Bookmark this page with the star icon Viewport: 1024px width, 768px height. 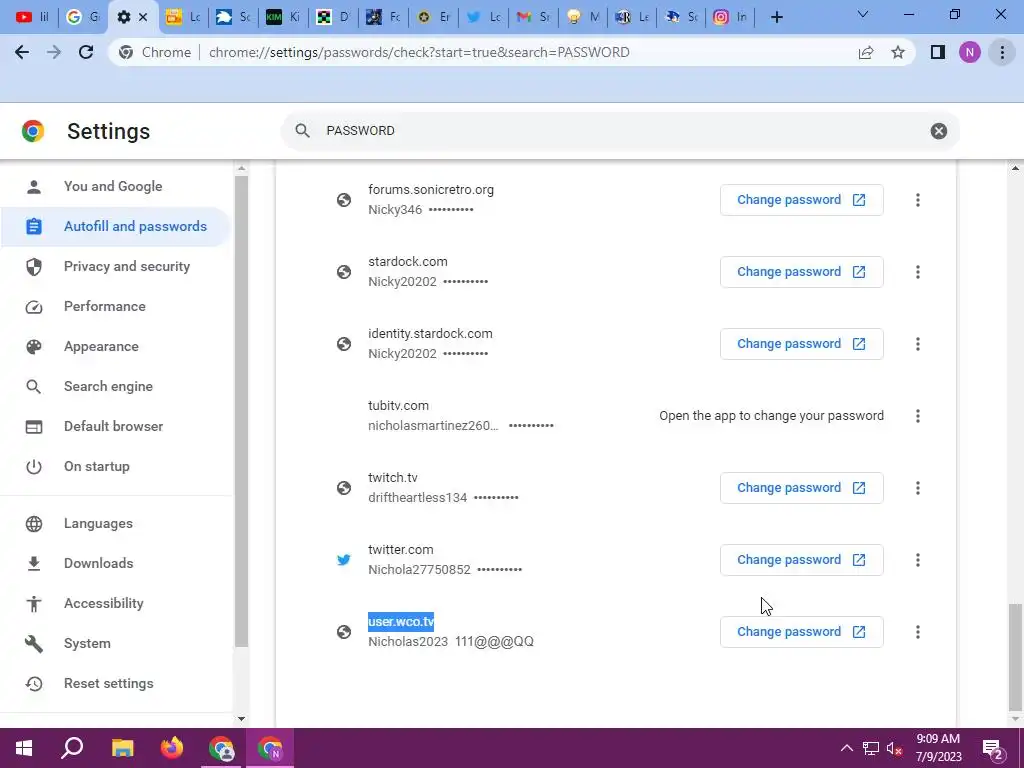coord(898,52)
